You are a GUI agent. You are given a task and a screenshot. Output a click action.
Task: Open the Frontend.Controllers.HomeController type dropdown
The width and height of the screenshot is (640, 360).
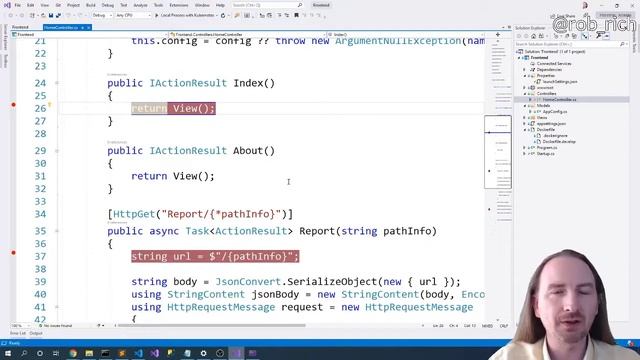point(247,35)
